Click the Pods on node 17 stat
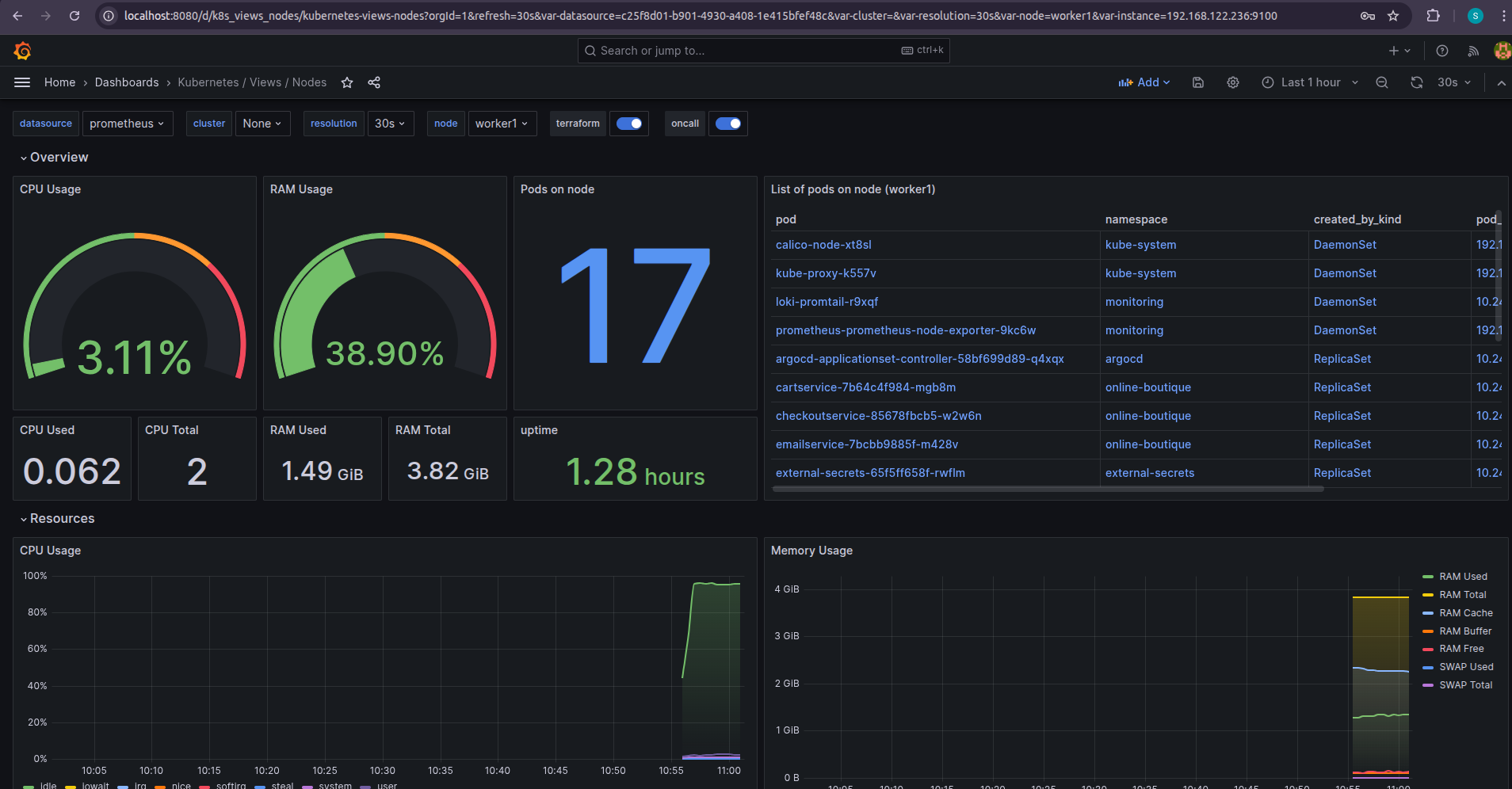The width and height of the screenshot is (1512, 789). point(636,305)
